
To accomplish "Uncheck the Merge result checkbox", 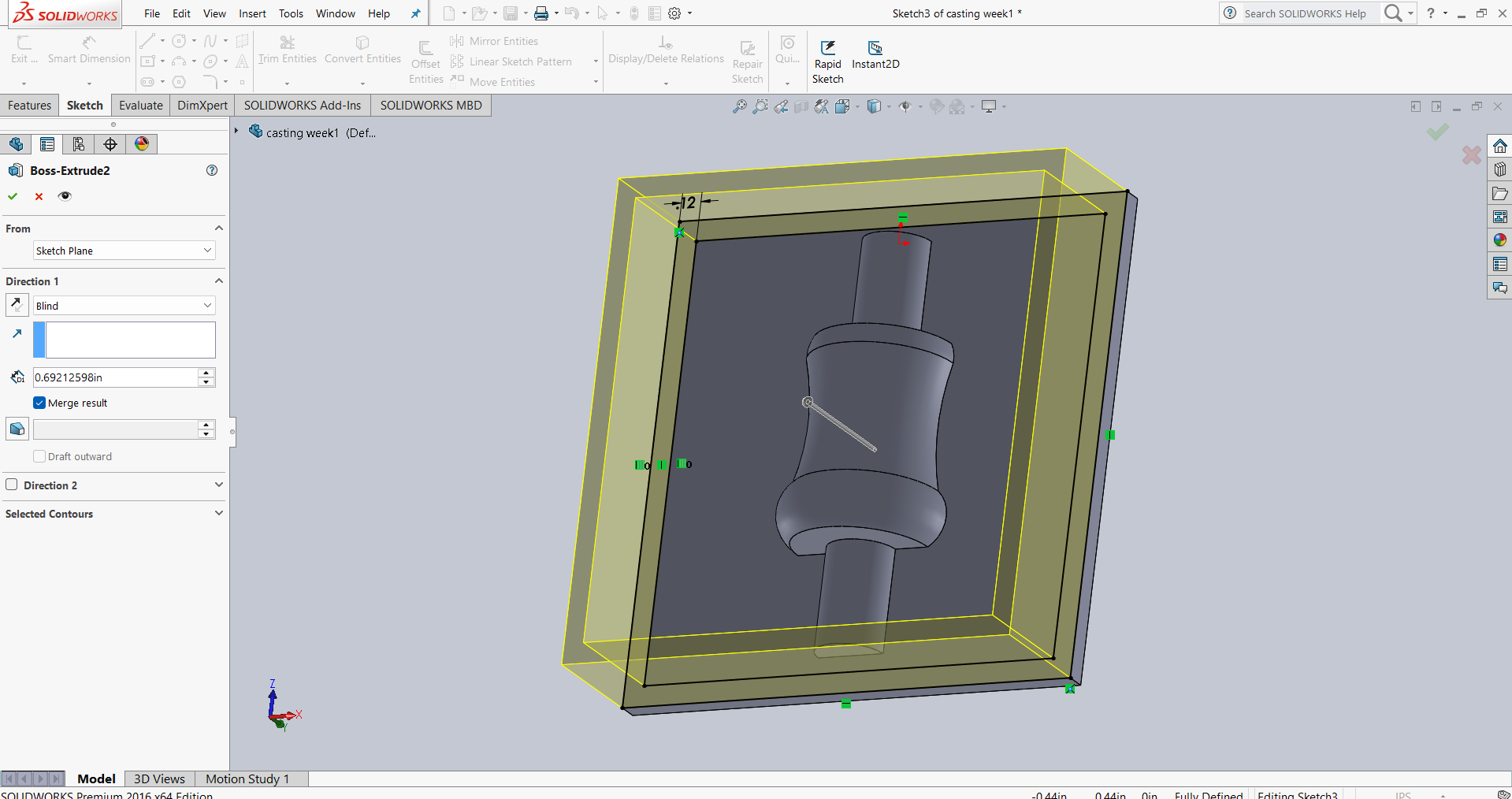I will click(x=39, y=403).
